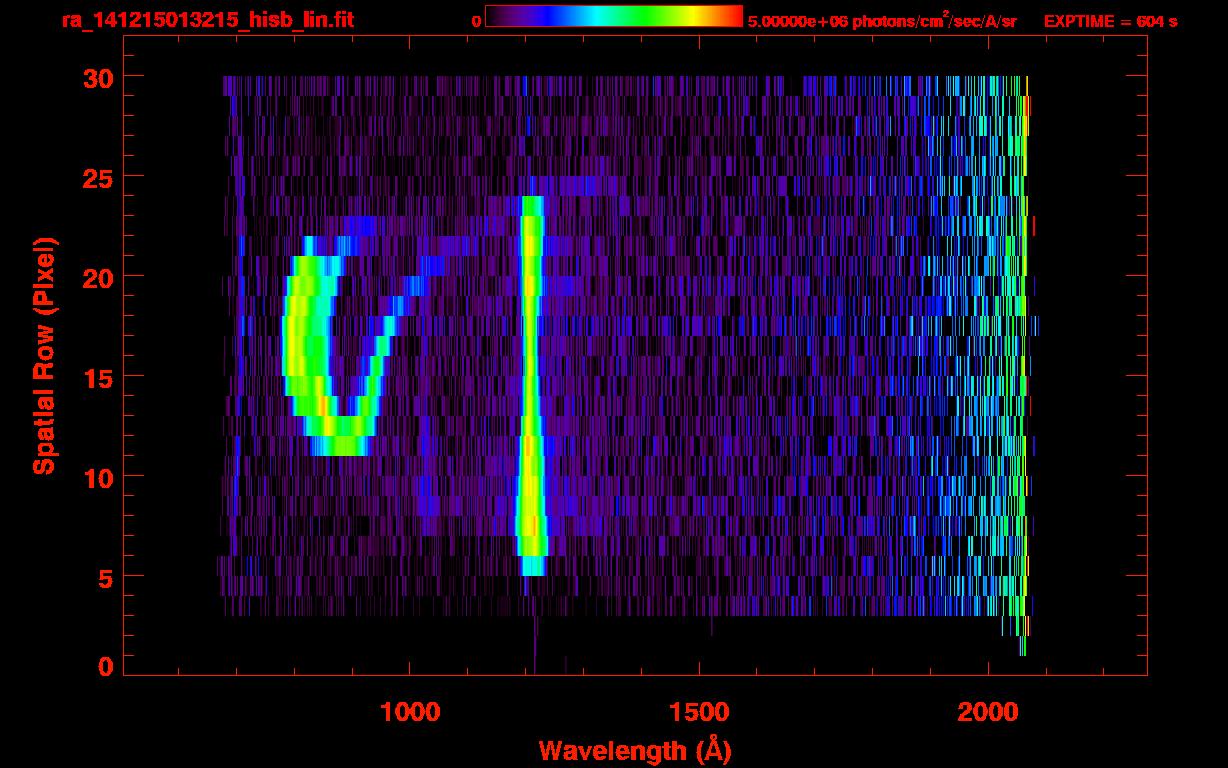The width and height of the screenshot is (1228, 768).
Task: Click the bright vertical emission line near 1216 Å
Action: 531,386
